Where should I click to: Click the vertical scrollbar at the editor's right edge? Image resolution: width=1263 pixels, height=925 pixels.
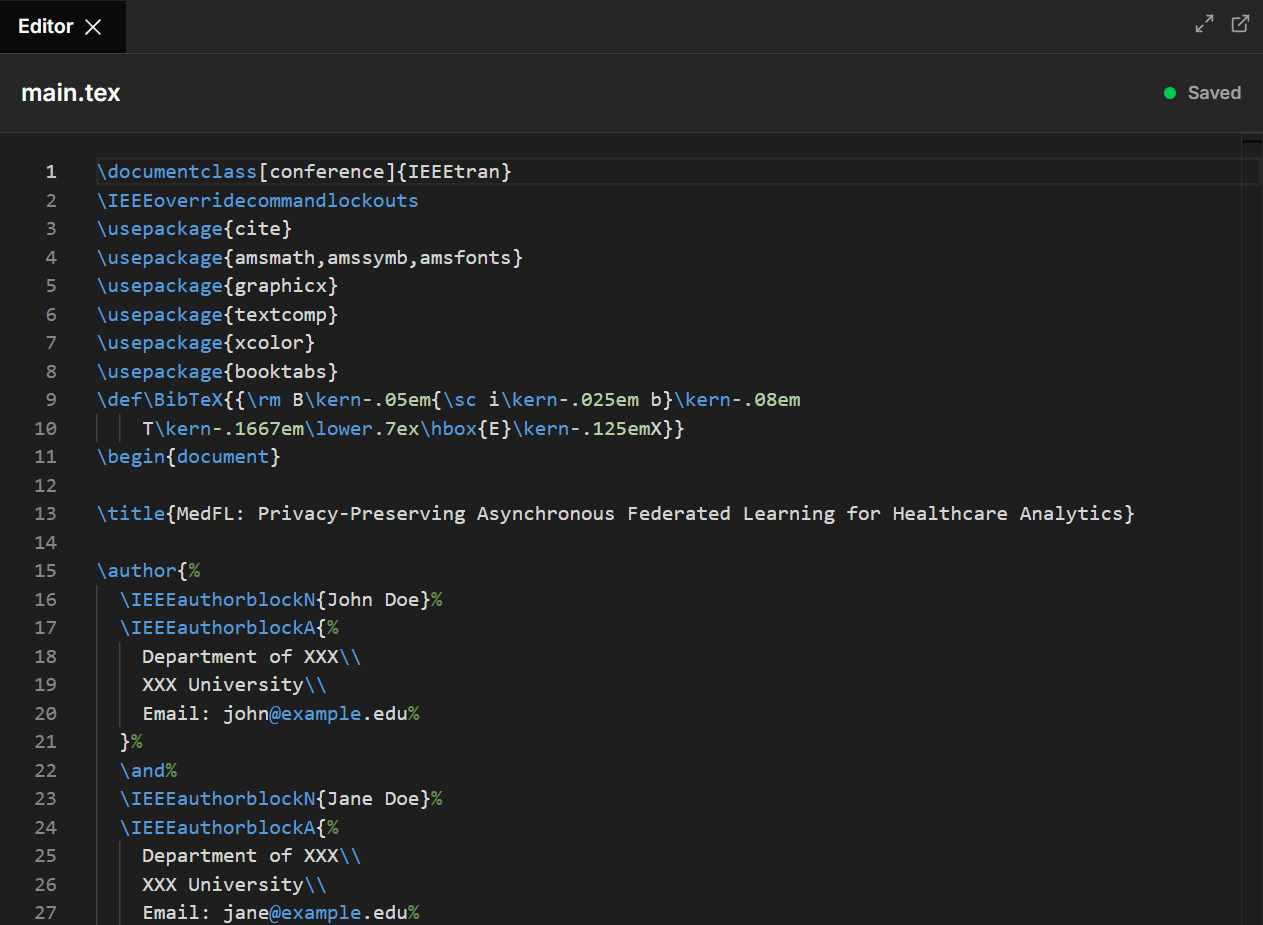click(1251, 500)
